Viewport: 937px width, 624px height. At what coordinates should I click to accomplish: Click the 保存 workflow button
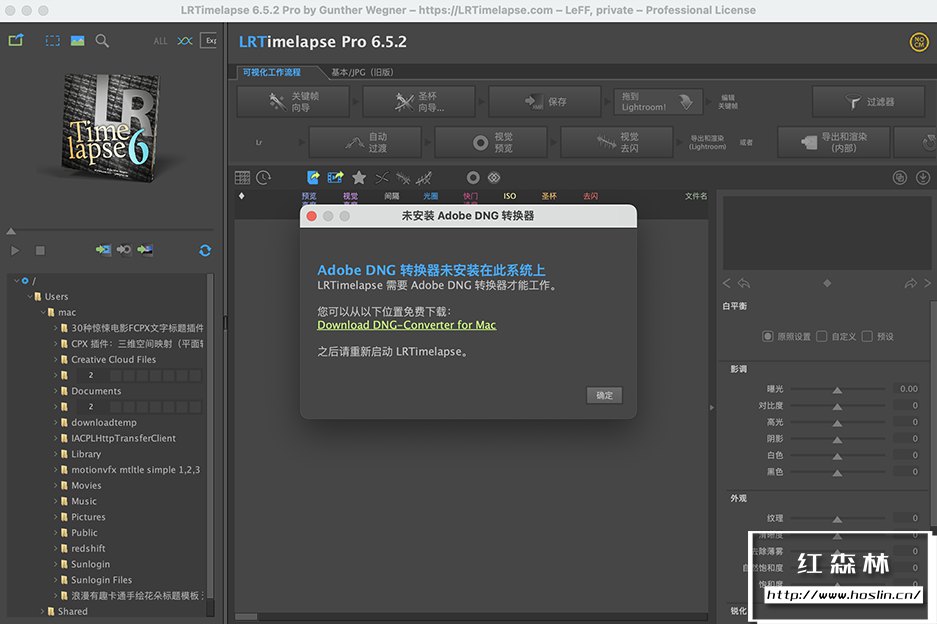pos(545,102)
